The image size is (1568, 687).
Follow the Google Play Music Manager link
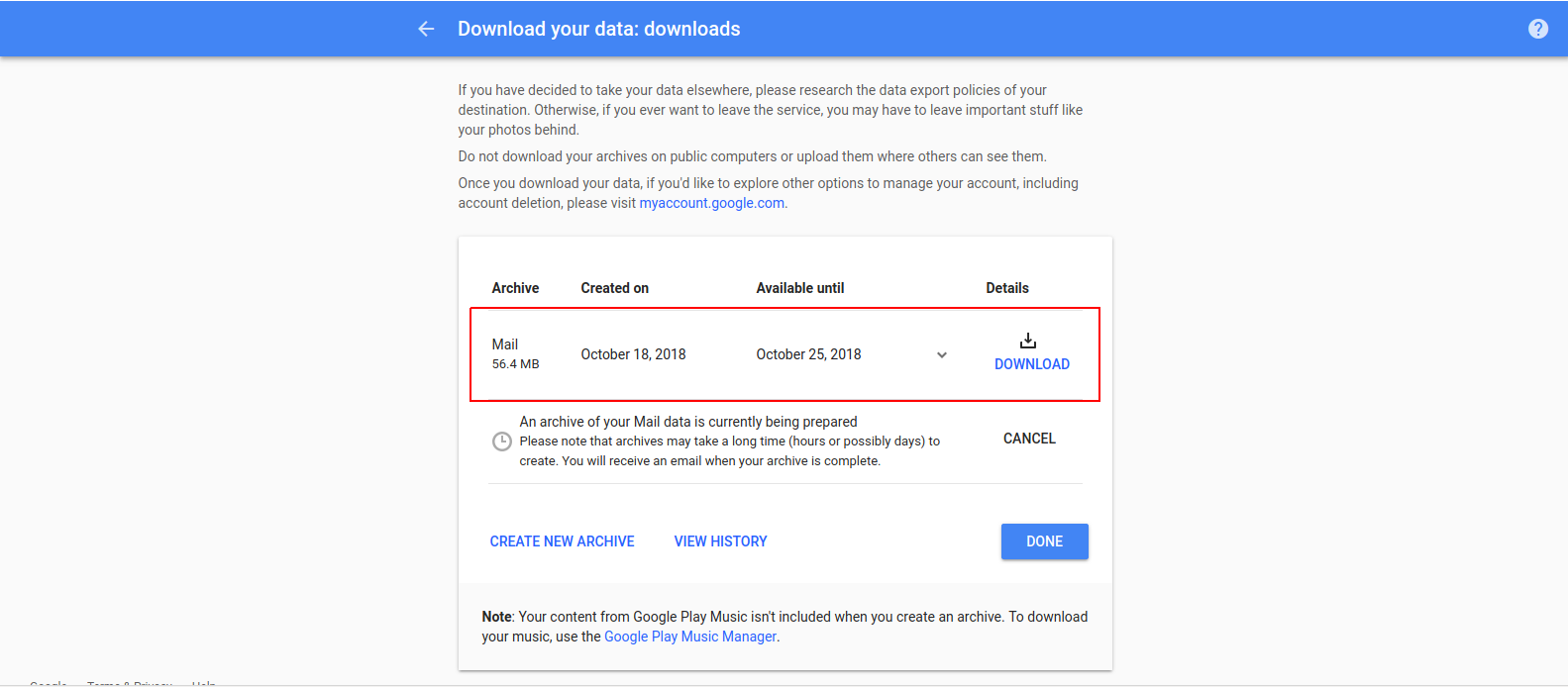690,637
